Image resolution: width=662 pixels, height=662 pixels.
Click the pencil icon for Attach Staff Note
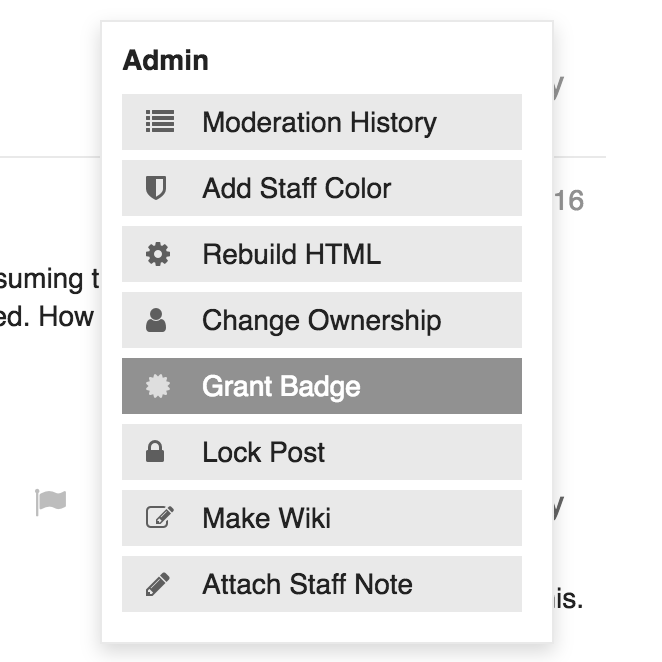click(x=157, y=584)
